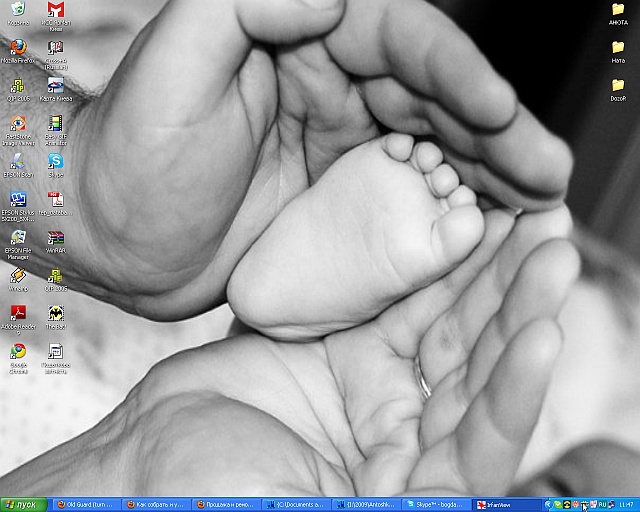
Task: Switch to Как собрать Firefox taskbar window
Action: 157,505
